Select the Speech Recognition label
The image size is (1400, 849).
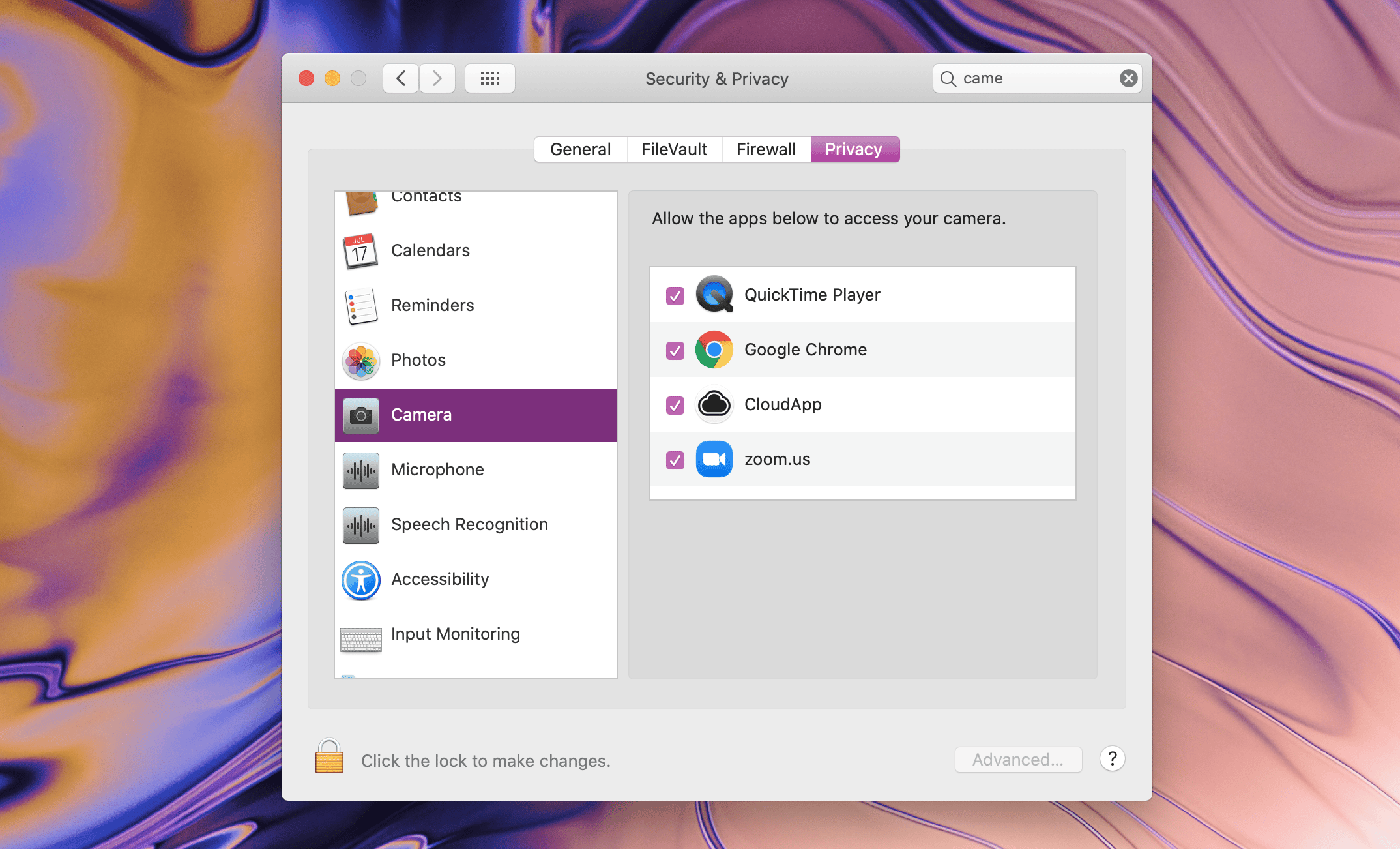tap(469, 524)
